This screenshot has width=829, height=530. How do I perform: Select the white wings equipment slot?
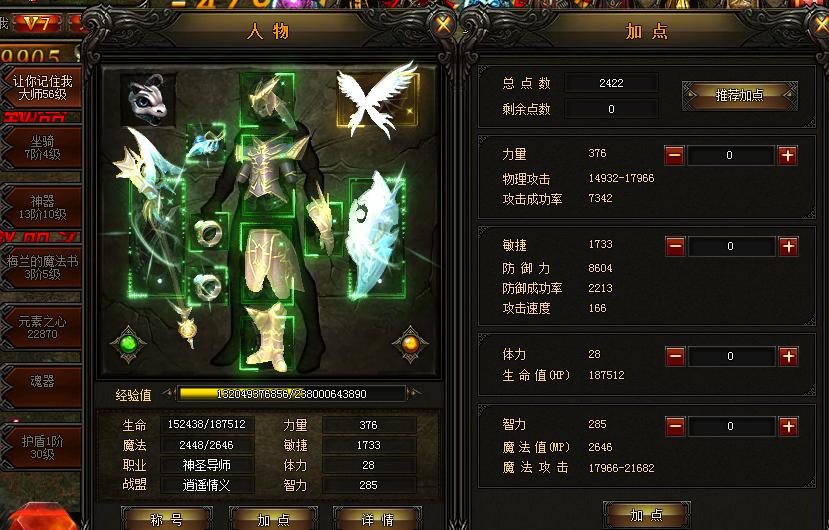point(378,99)
